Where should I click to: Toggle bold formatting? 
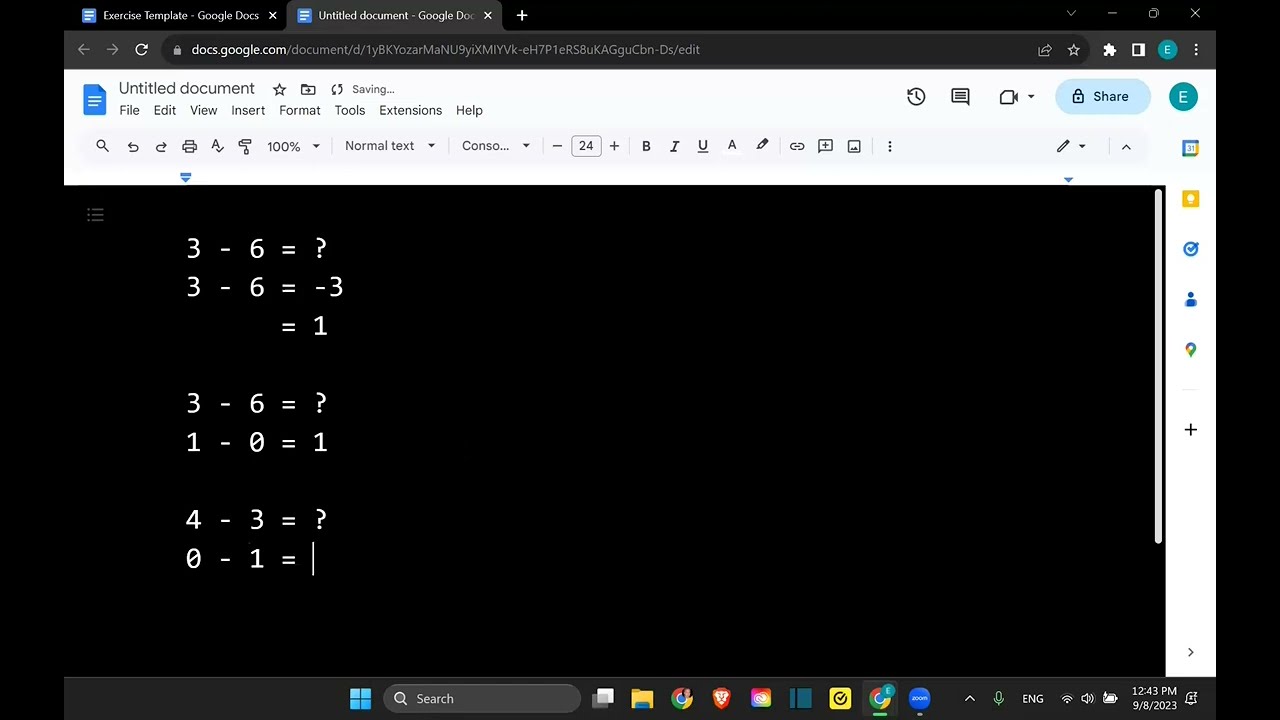[646, 146]
